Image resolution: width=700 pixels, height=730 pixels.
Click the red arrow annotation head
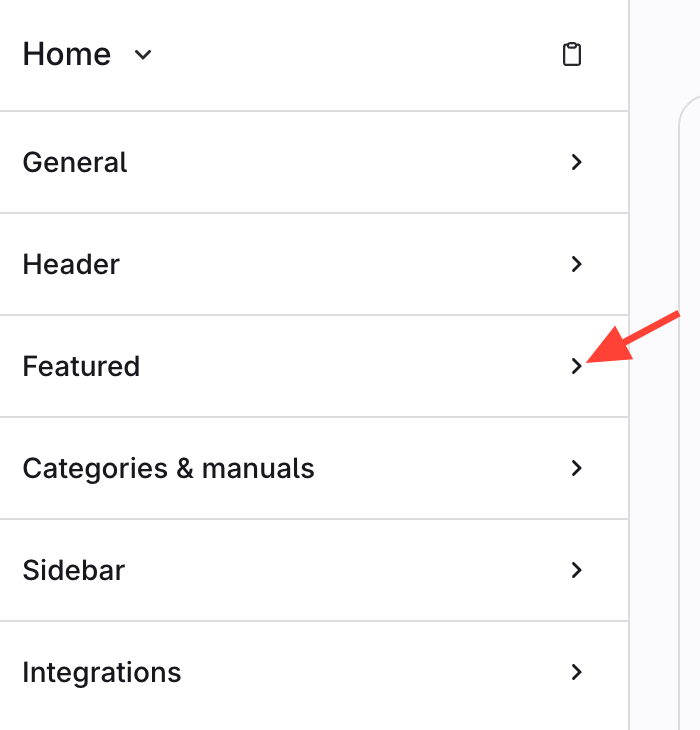point(600,354)
